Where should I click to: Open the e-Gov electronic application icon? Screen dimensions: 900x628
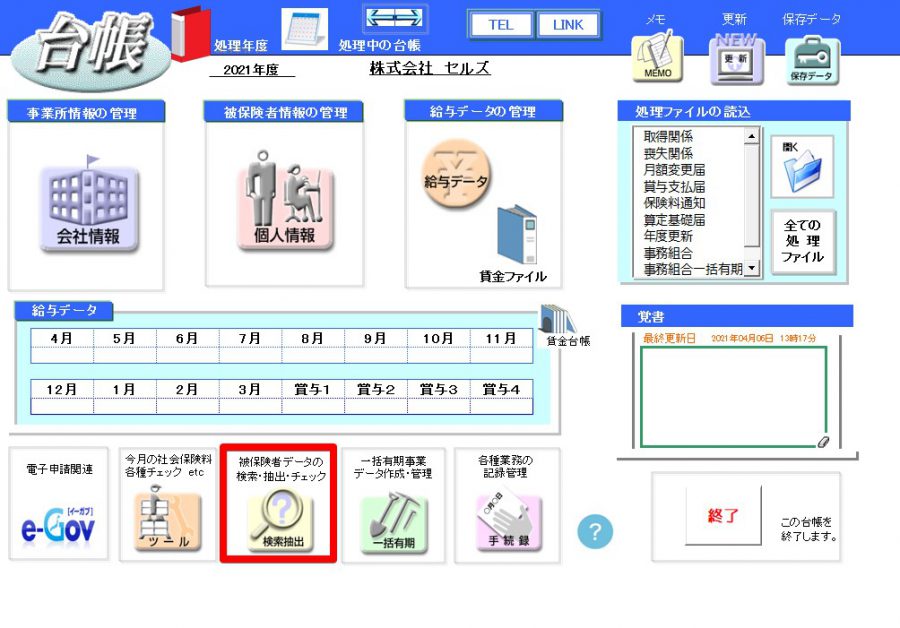tap(58, 525)
